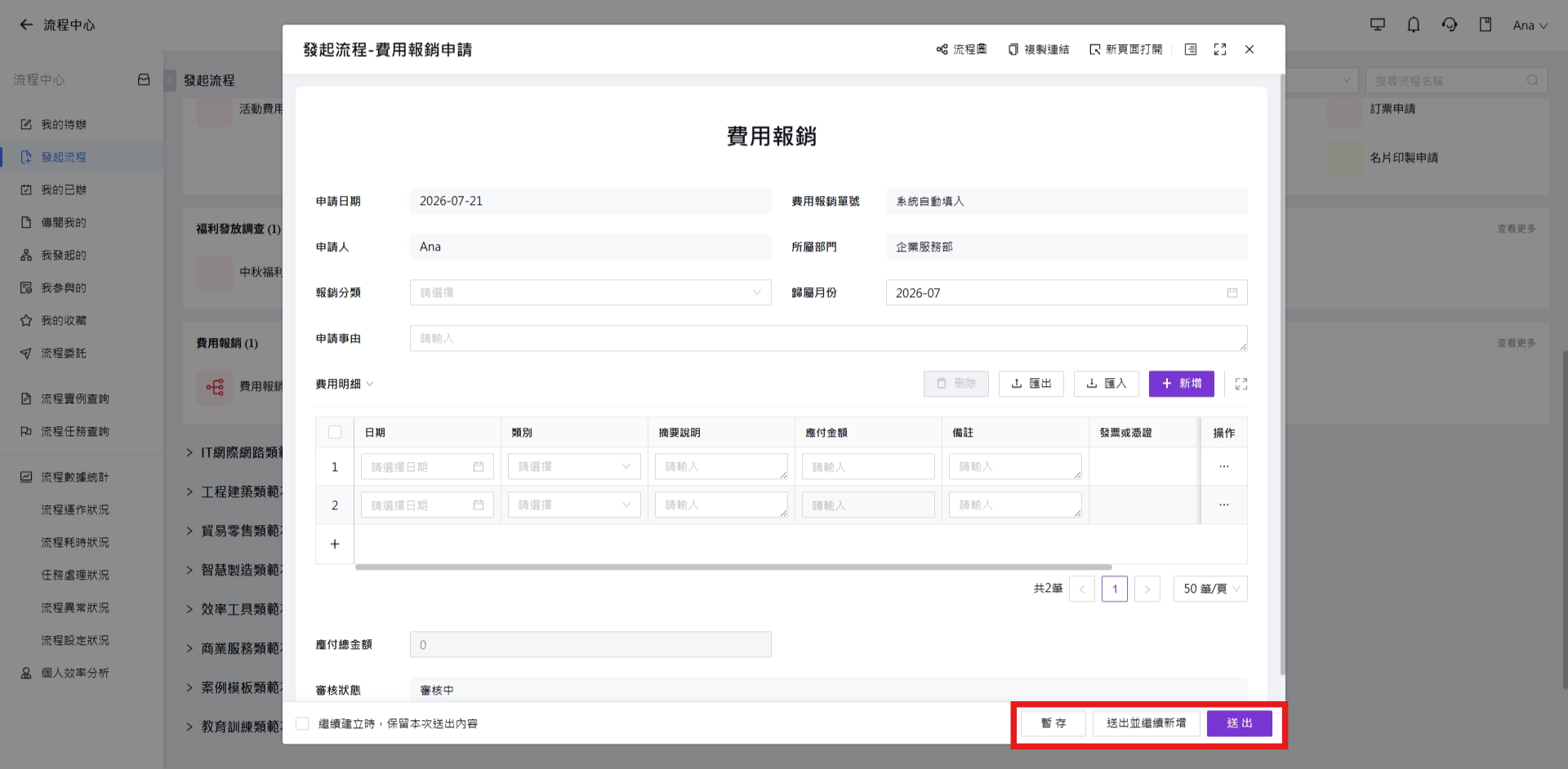Viewport: 1568px width, 769px height.
Task: Expand the 貿易零售類範 category
Action: click(189, 531)
